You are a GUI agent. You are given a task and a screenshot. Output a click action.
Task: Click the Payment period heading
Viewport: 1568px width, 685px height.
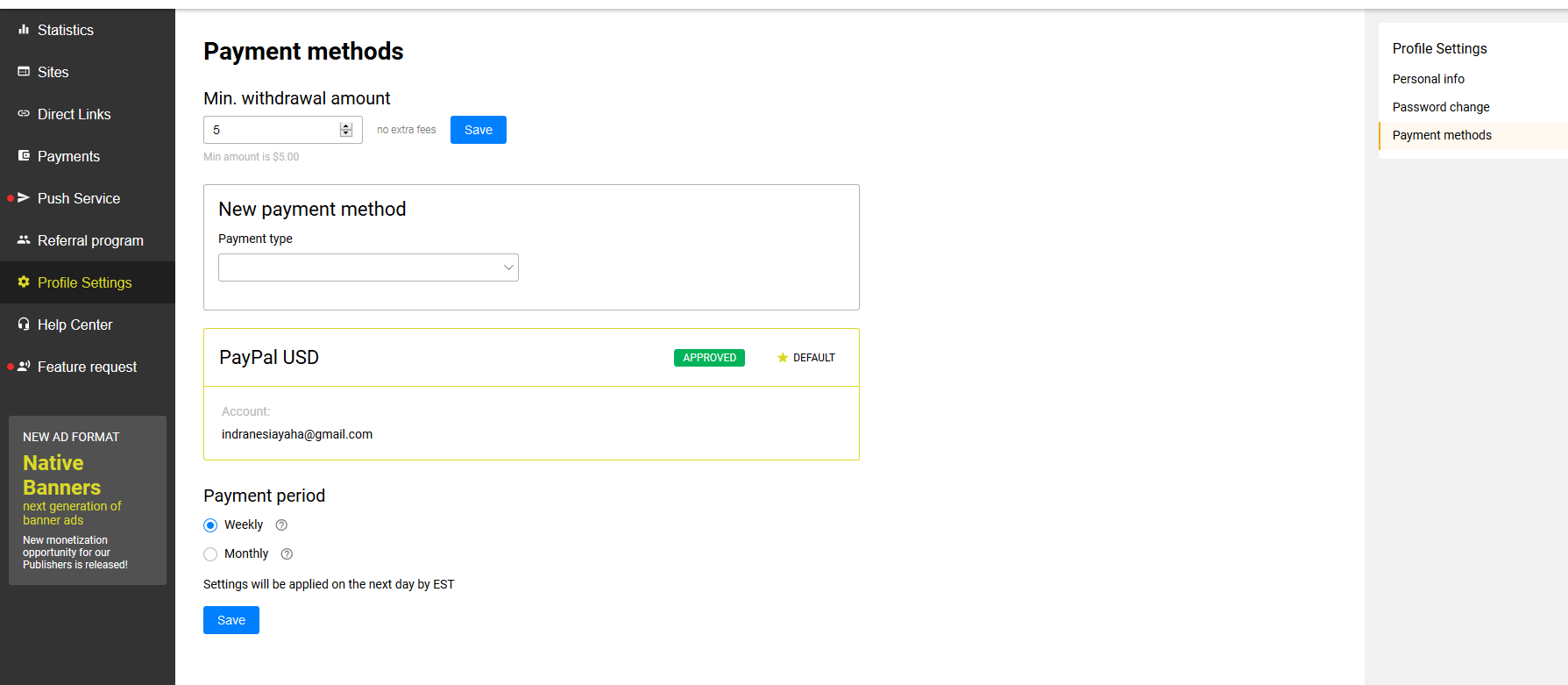pyautogui.click(x=264, y=496)
